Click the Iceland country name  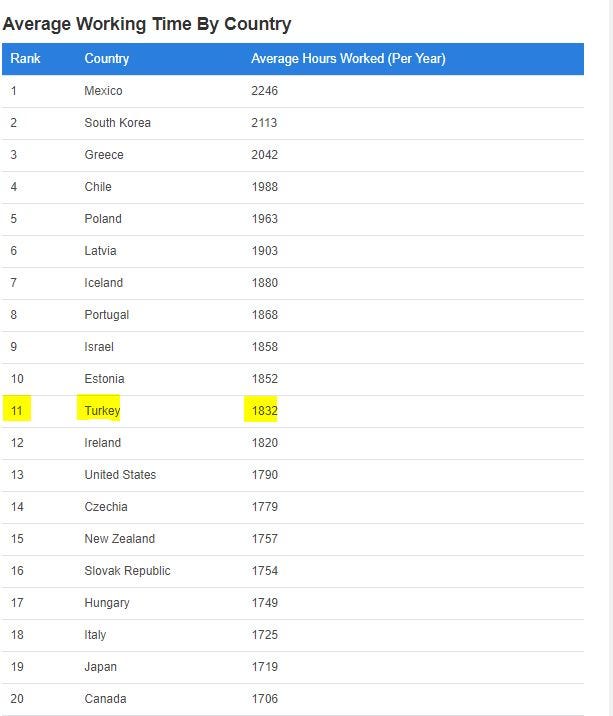coord(104,283)
